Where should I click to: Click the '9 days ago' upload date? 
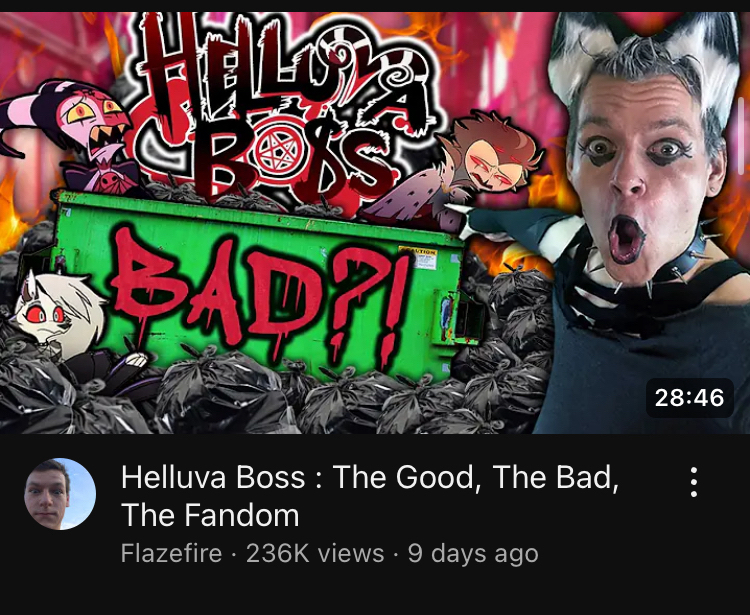click(473, 554)
